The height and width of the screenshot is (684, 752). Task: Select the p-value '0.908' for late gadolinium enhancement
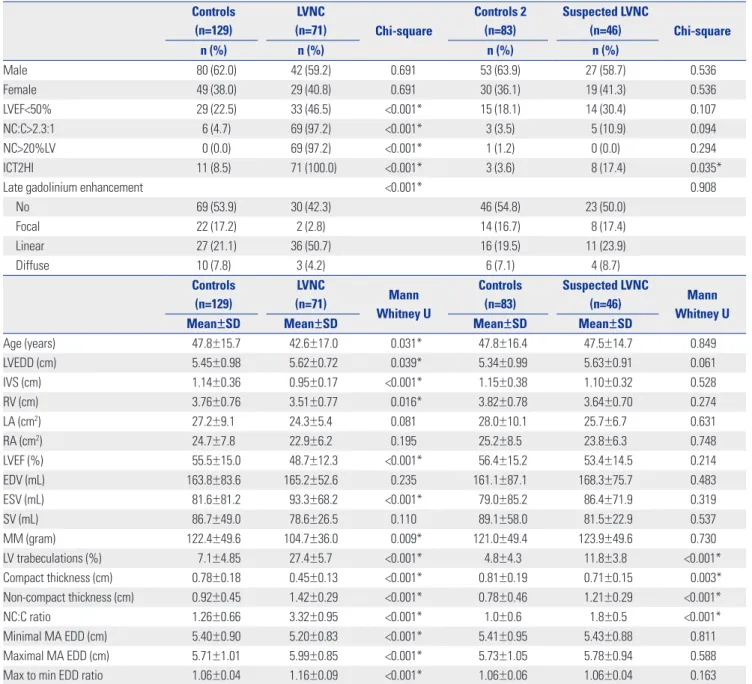click(703, 188)
